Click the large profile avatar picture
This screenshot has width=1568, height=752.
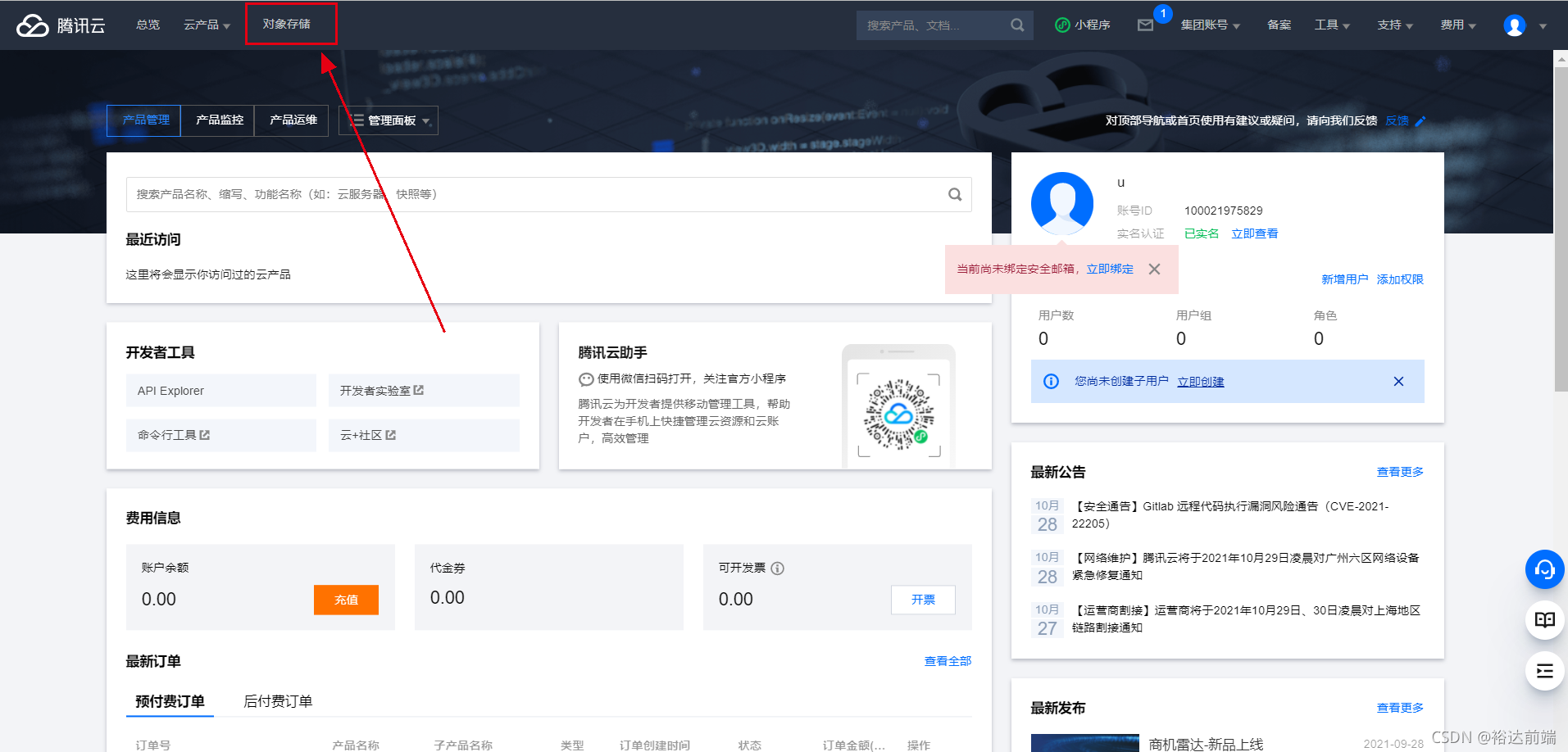pos(1062,203)
